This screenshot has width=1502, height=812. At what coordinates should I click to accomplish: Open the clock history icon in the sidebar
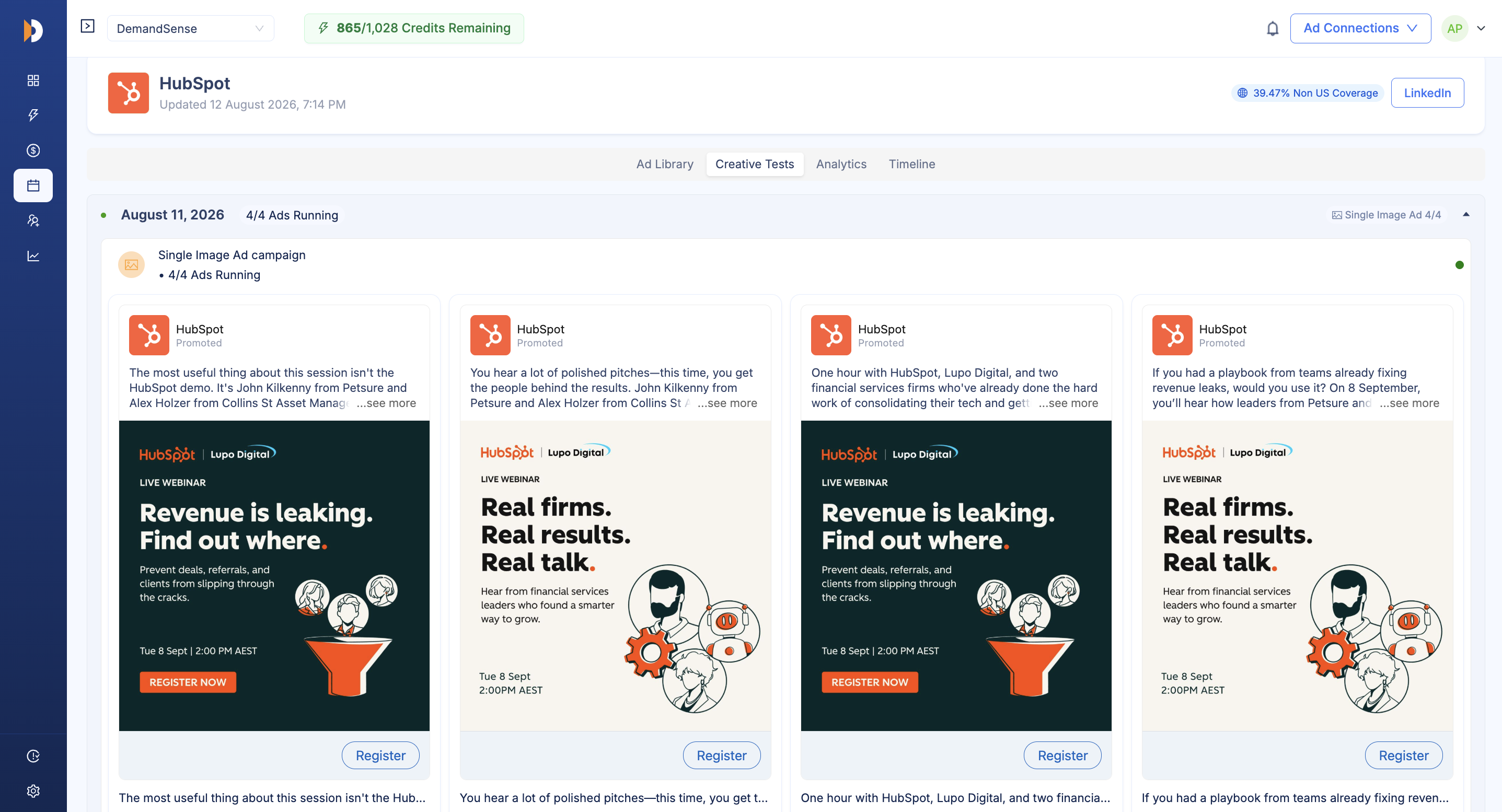click(x=33, y=756)
